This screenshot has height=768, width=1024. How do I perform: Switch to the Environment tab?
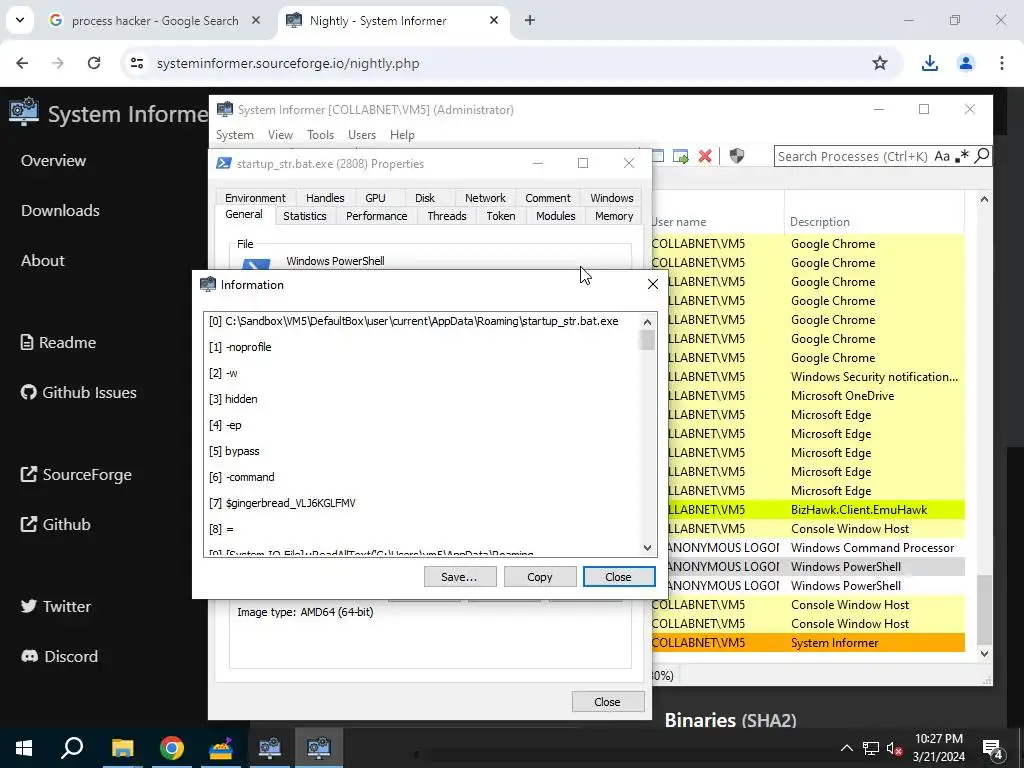pyautogui.click(x=255, y=198)
